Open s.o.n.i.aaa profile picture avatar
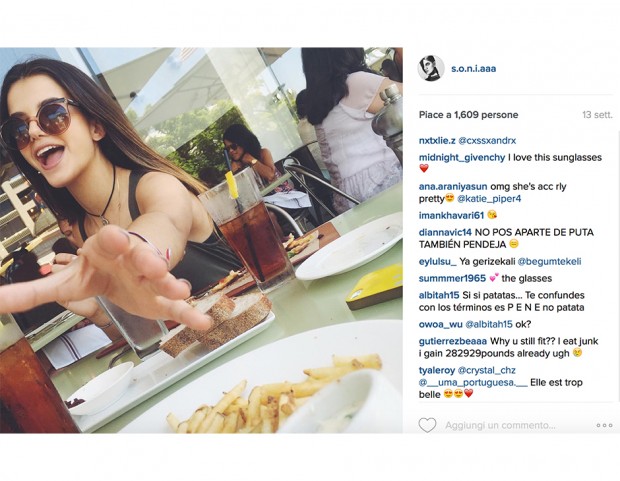Image resolution: width=620 pixels, height=481 pixels. point(430,68)
